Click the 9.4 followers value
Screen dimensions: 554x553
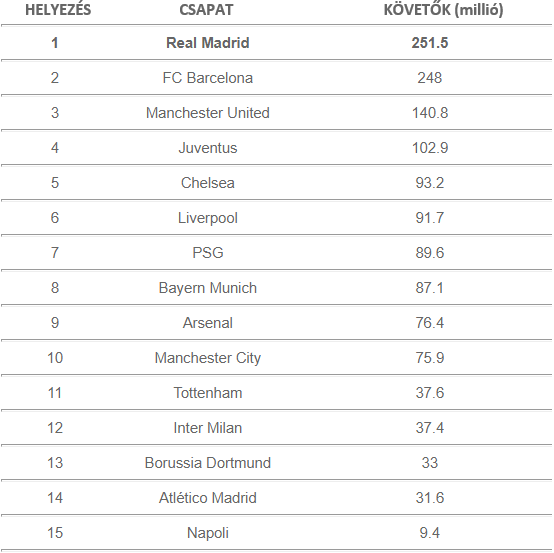430,533
